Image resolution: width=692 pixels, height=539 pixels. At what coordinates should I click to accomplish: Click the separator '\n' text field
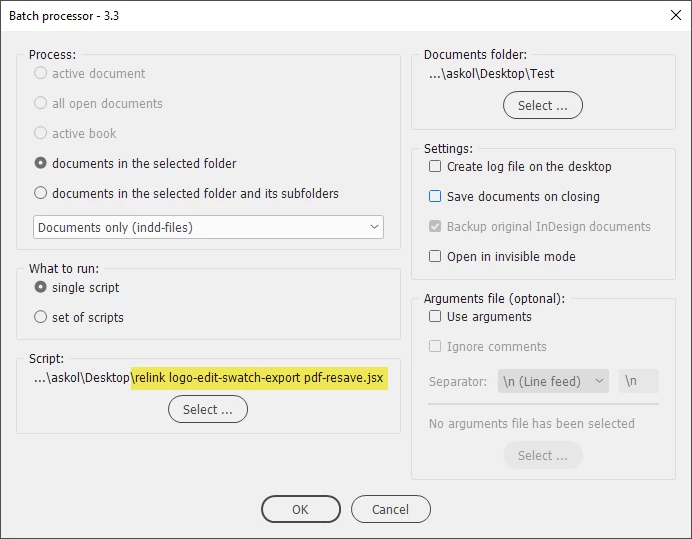639,381
